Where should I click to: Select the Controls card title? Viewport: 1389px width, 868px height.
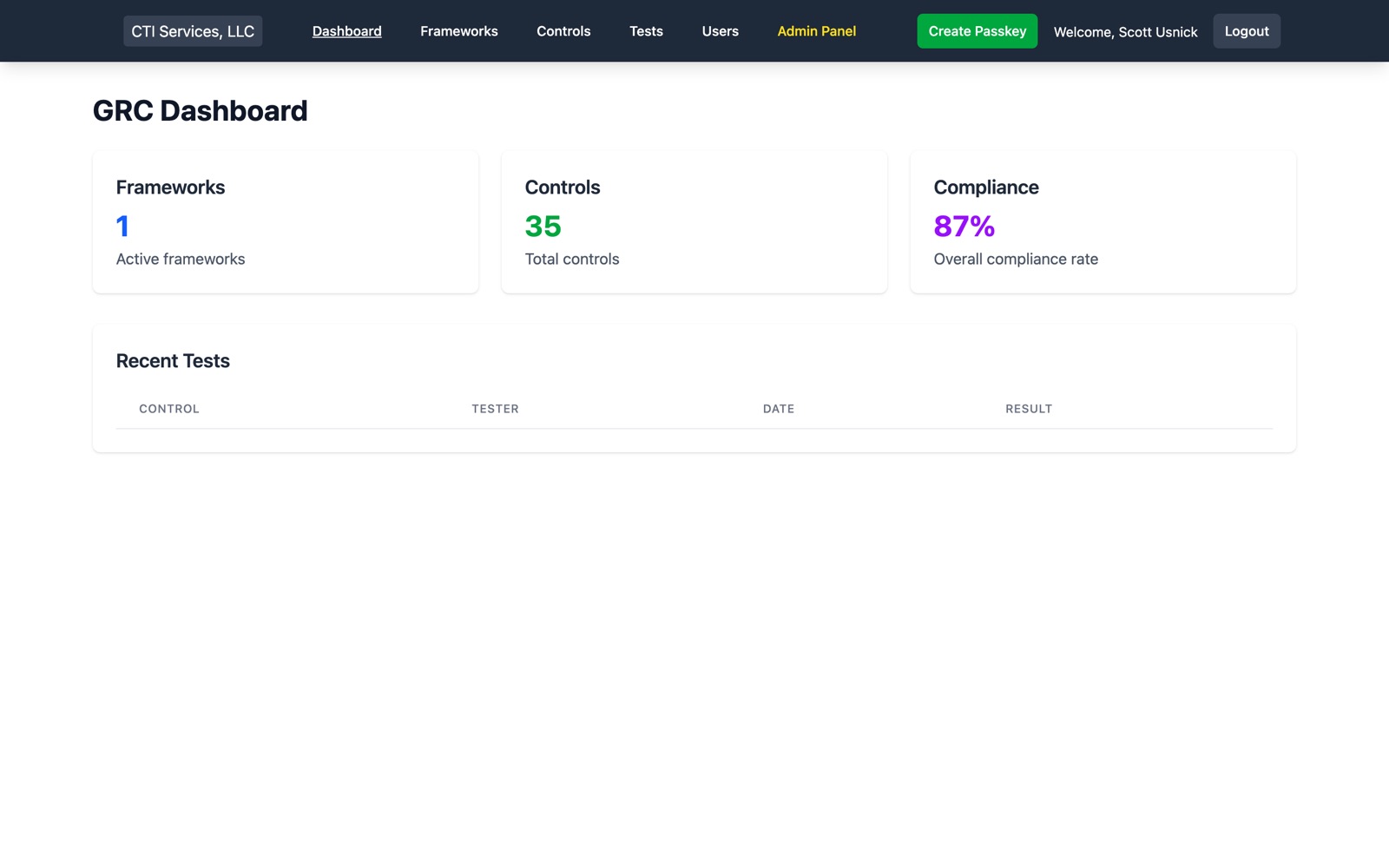point(563,187)
